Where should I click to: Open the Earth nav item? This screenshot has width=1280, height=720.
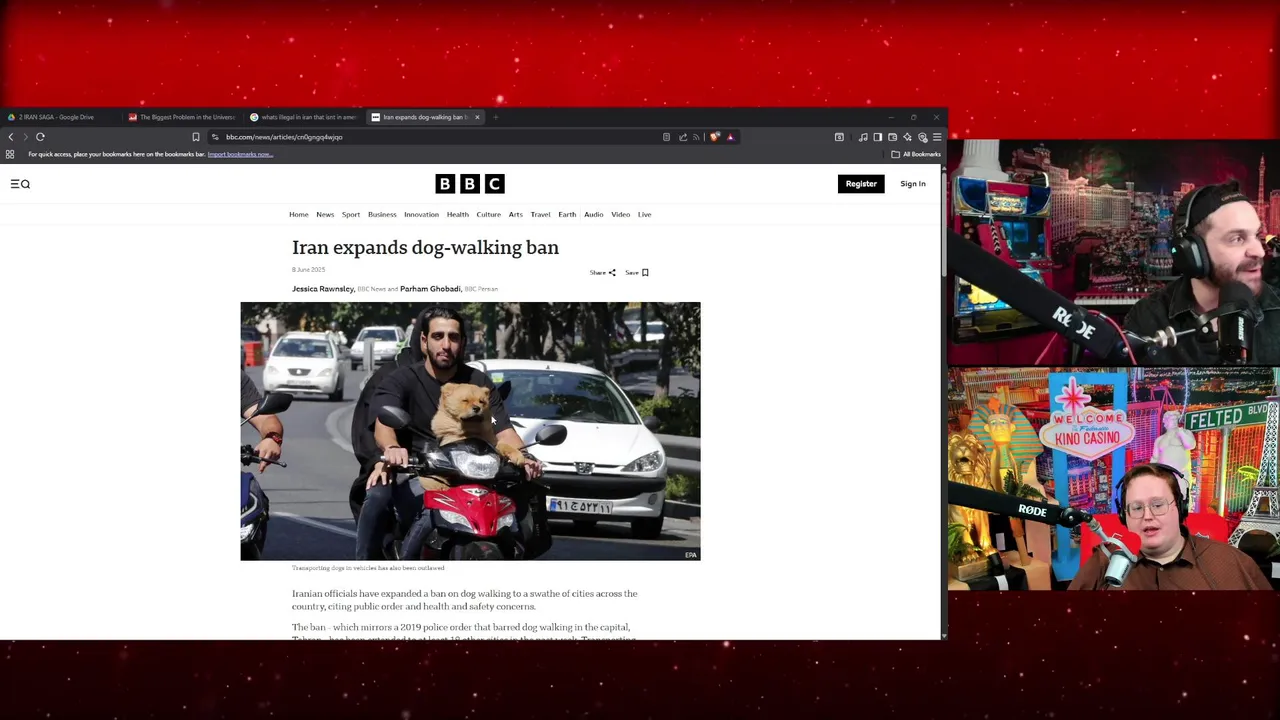click(x=567, y=214)
